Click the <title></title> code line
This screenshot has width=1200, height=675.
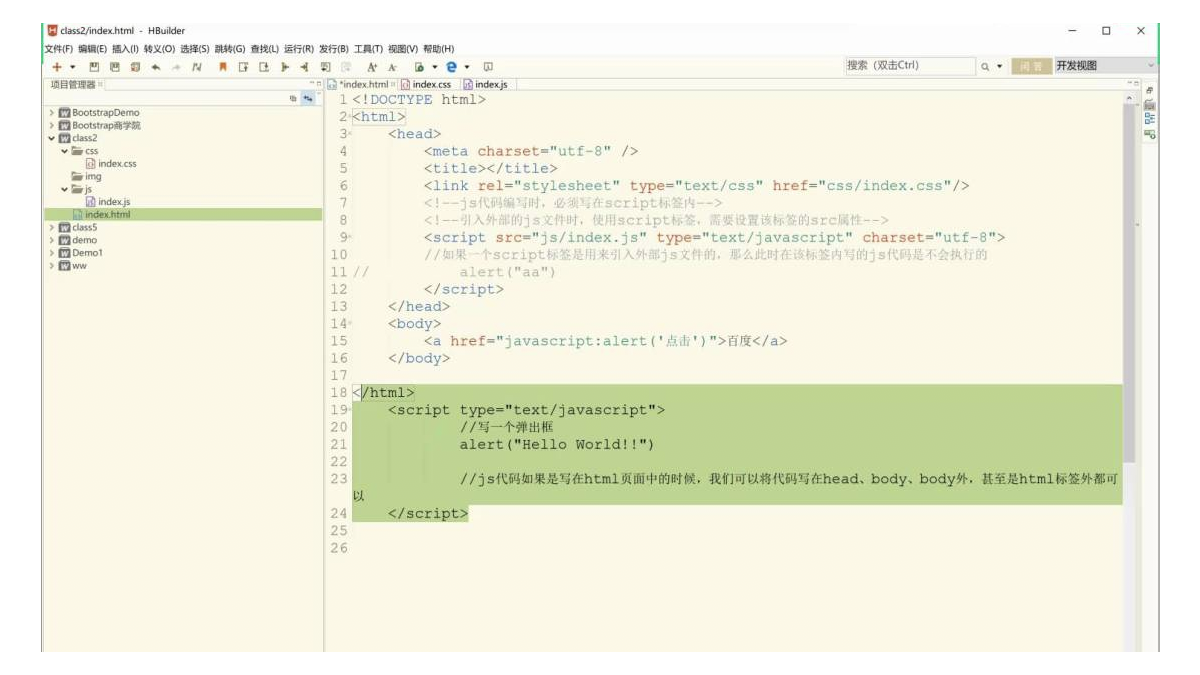pyautogui.click(x=491, y=168)
